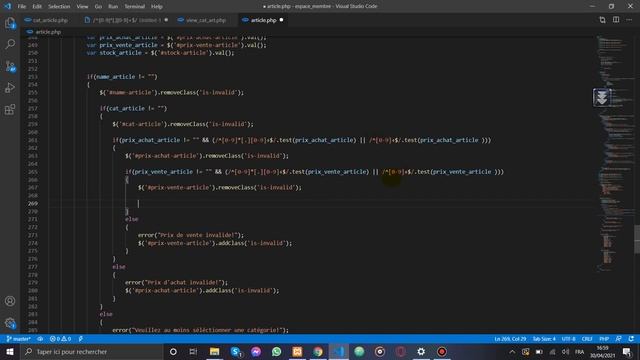Image resolution: width=640 pixels, height=360 pixels.
Task: Click the scroll-down arrows overlay widget
Action: point(601,97)
